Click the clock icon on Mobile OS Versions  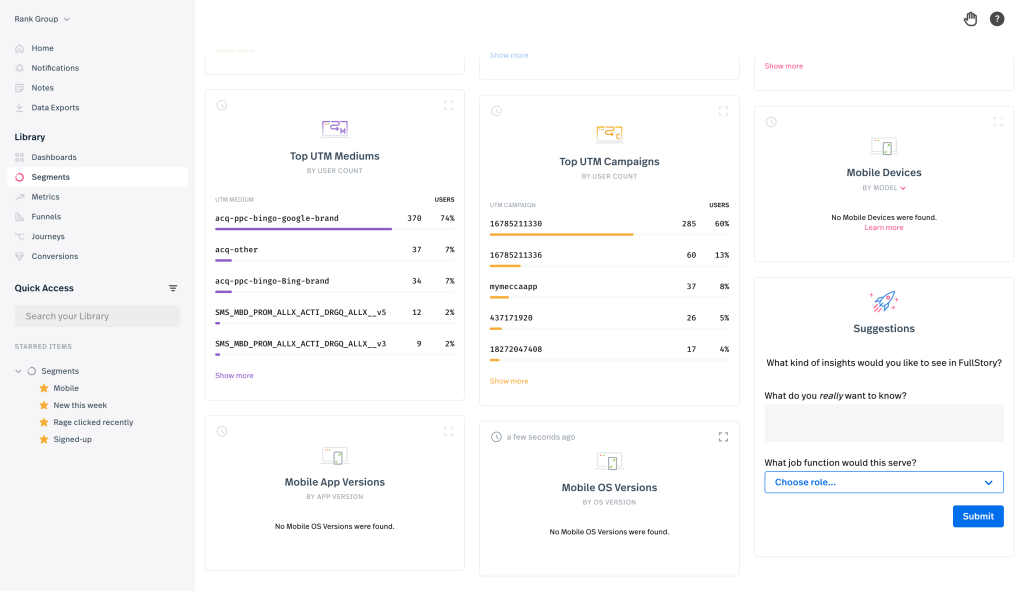(497, 437)
